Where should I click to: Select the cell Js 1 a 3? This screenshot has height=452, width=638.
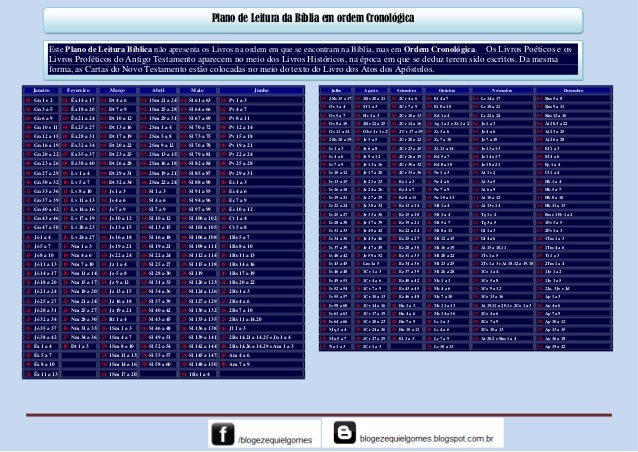point(118,191)
